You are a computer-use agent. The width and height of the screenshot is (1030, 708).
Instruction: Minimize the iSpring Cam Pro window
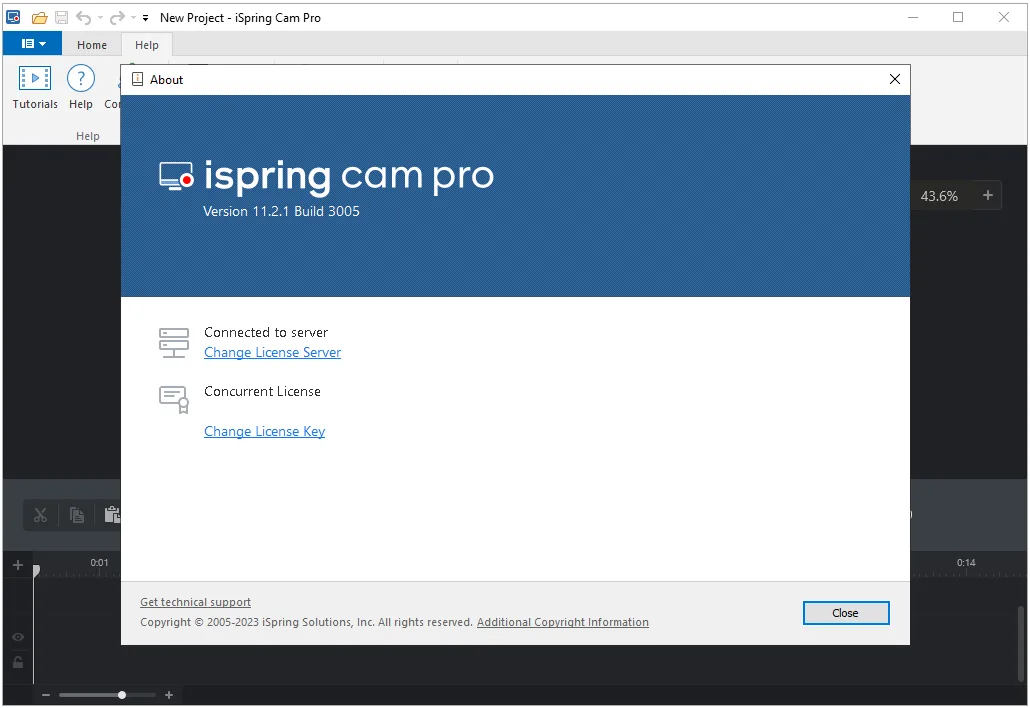pyautogui.click(x=912, y=18)
